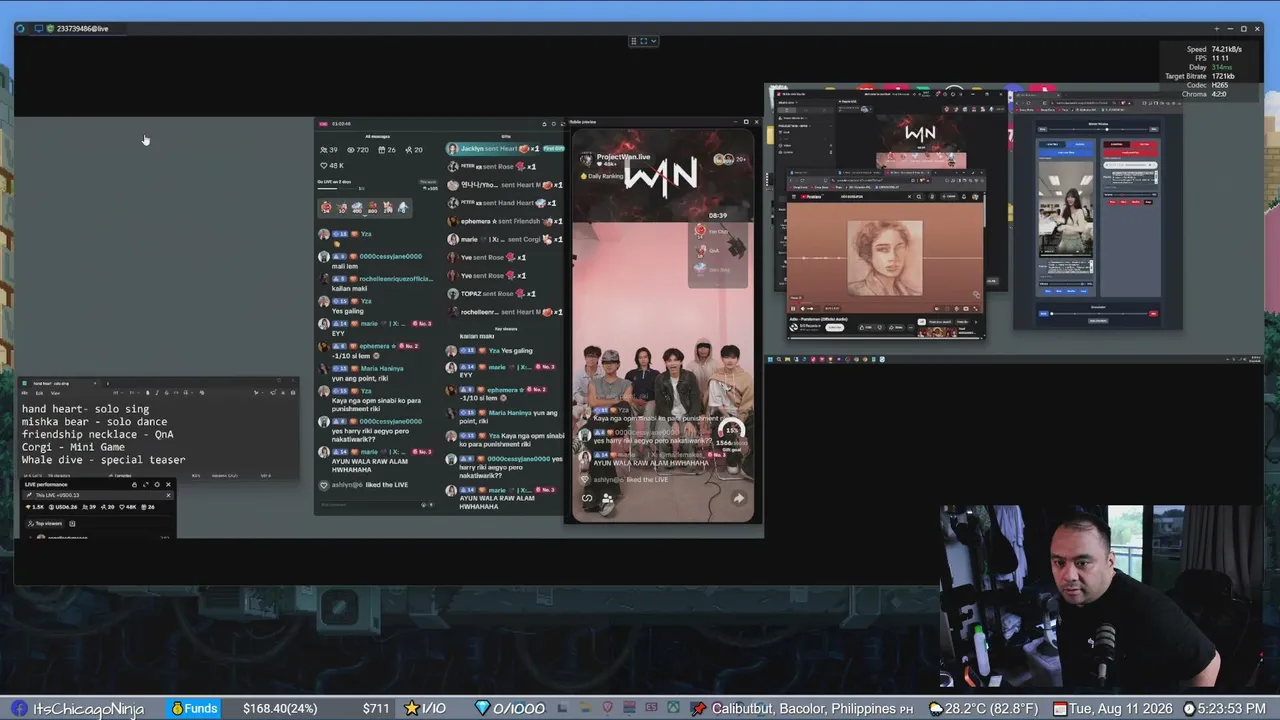The image size is (1280, 720).
Task: Click the 'ashlyn liked the LIVE' notice in chat
Action: pyautogui.click(x=363, y=485)
